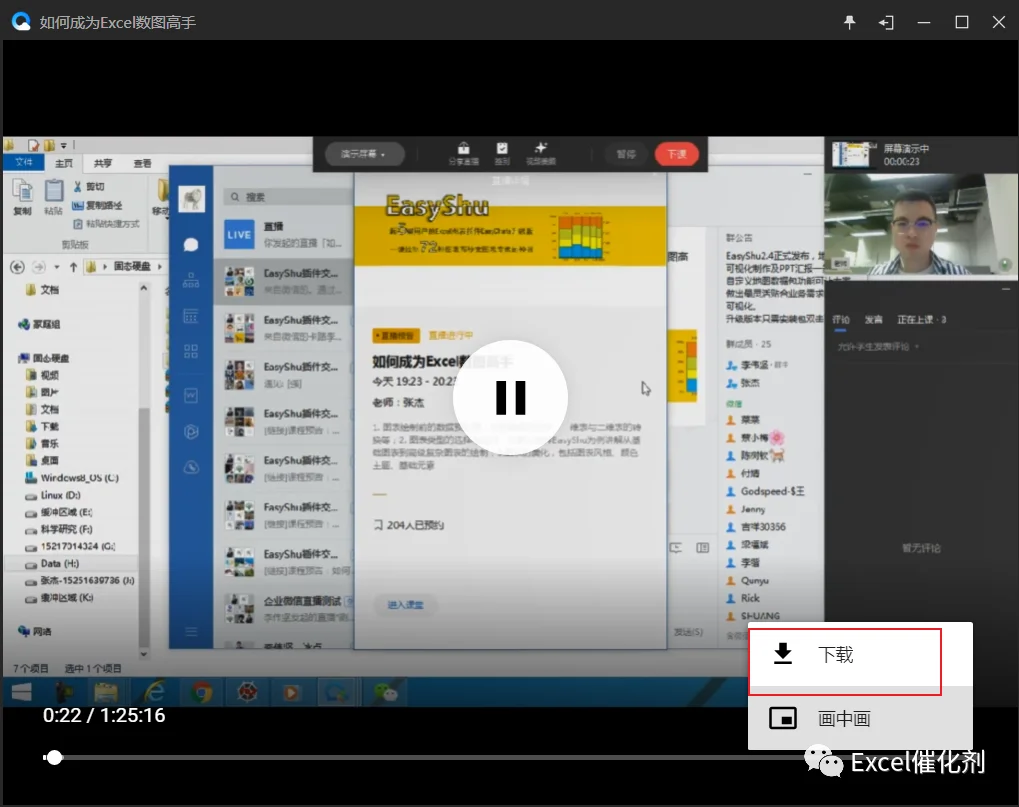
Task: Click the 分享直播 share icon
Action: tap(463, 153)
